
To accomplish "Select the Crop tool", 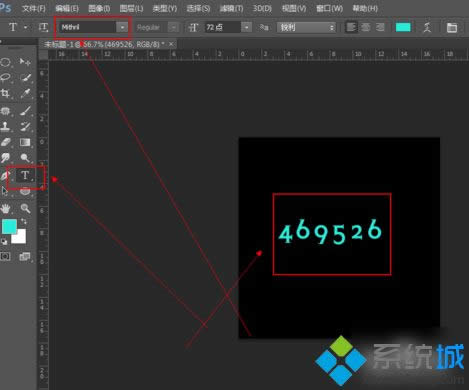I will 6,93.
